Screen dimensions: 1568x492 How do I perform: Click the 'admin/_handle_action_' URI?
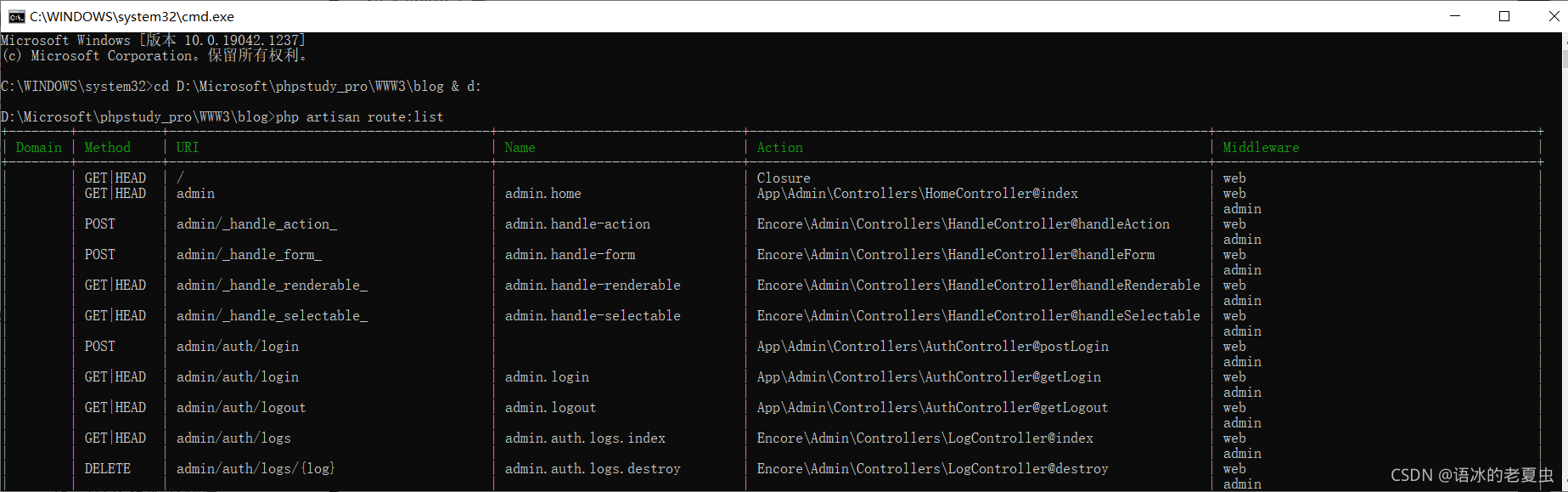click(x=256, y=224)
